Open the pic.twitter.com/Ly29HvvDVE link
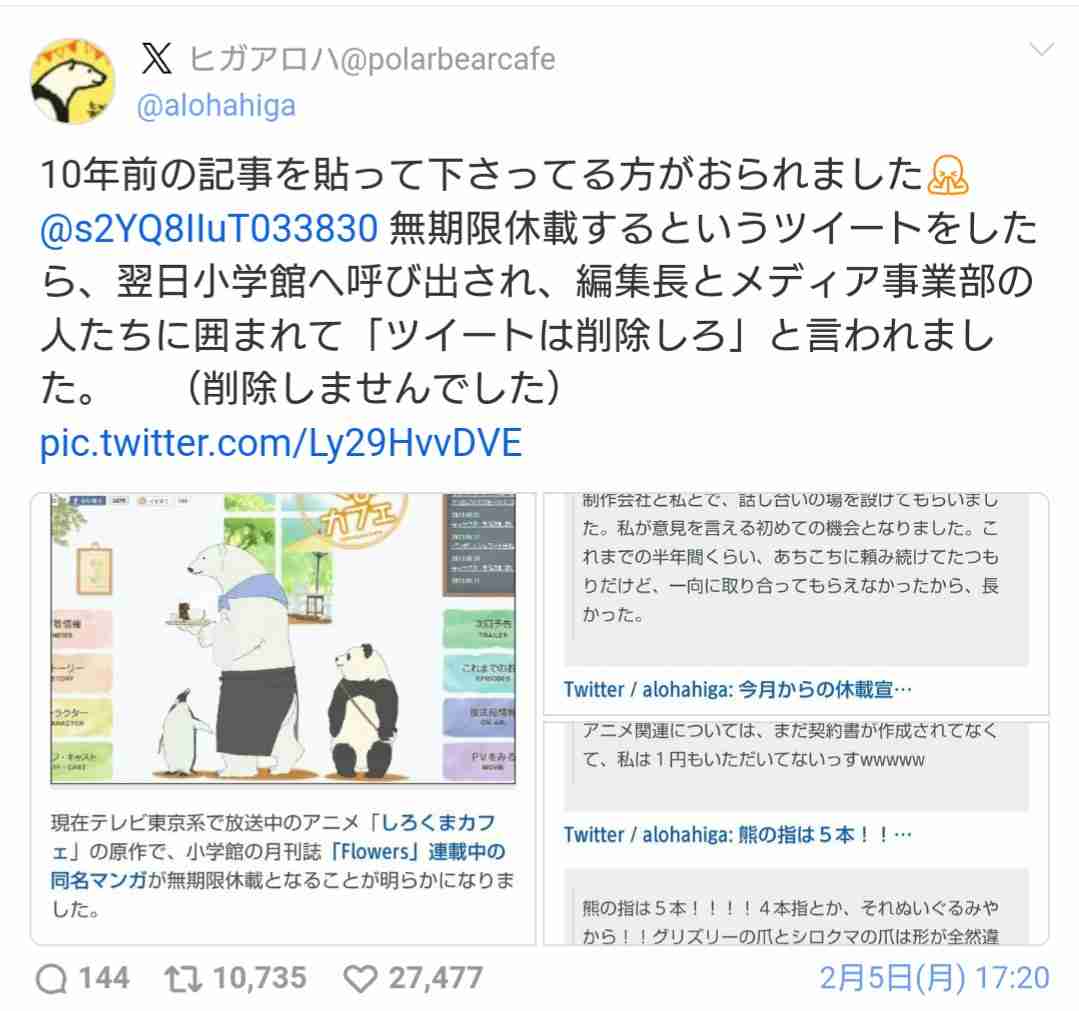The image size is (1079, 1011). (281, 443)
